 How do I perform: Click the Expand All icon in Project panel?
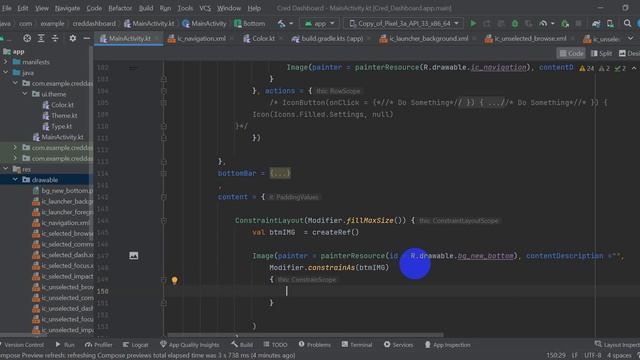tap(41, 38)
